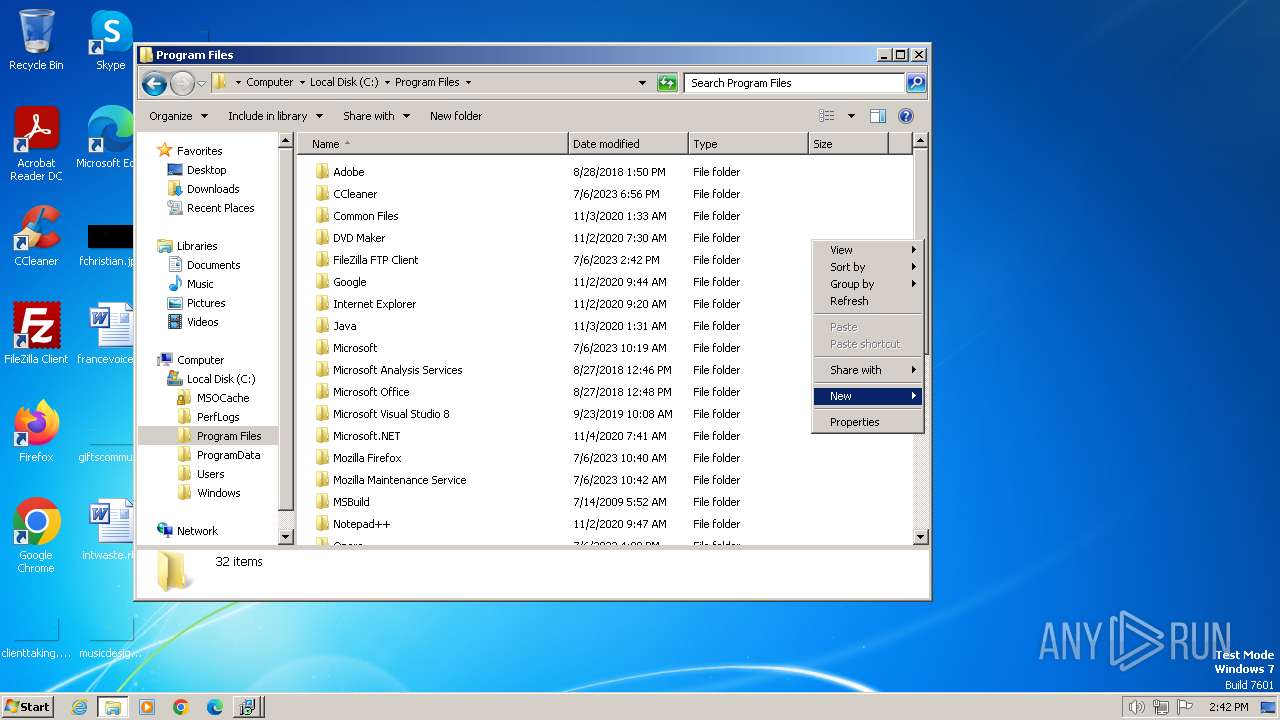Click the New folder button
This screenshot has height=720, width=1280.
pos(456,116)
